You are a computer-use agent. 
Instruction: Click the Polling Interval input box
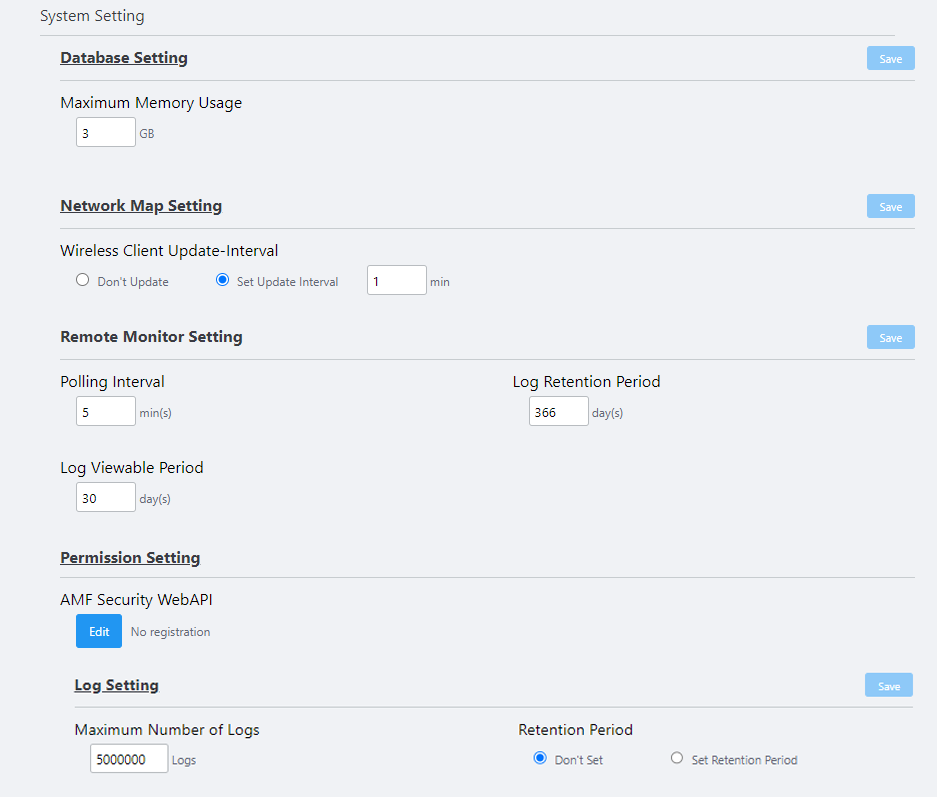105,411
